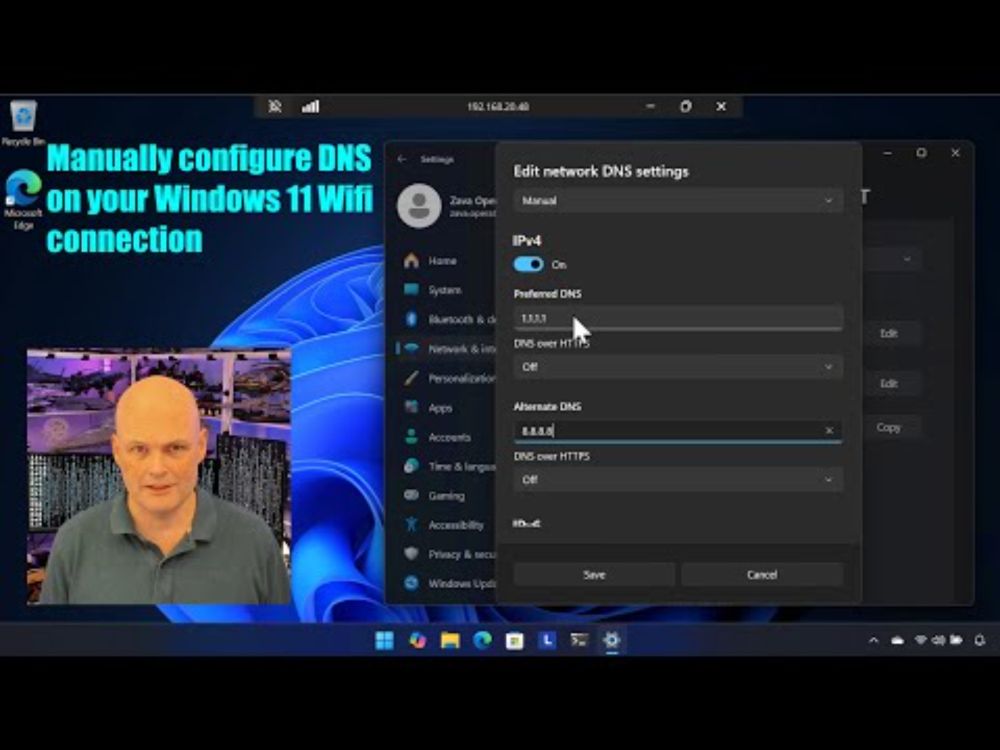Viewport: 1000px width, 750px height.
Task: Clear the Alternate DNS field with the X
Action: (828, 431)
